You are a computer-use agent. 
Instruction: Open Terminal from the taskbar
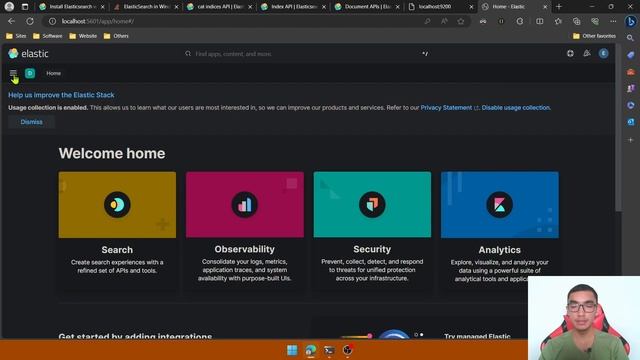coord(329,350)
